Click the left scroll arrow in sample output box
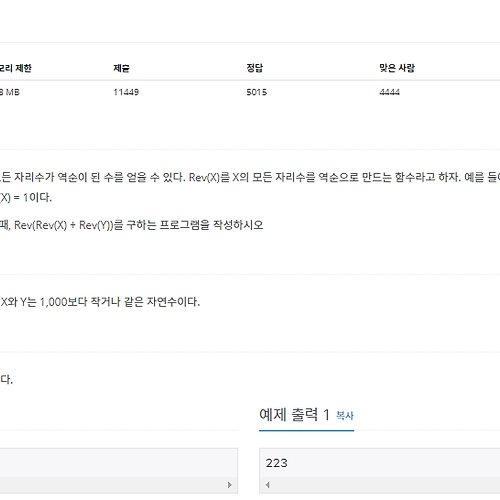500x500 pixels. pyautogui.click(x=267, y=485)
